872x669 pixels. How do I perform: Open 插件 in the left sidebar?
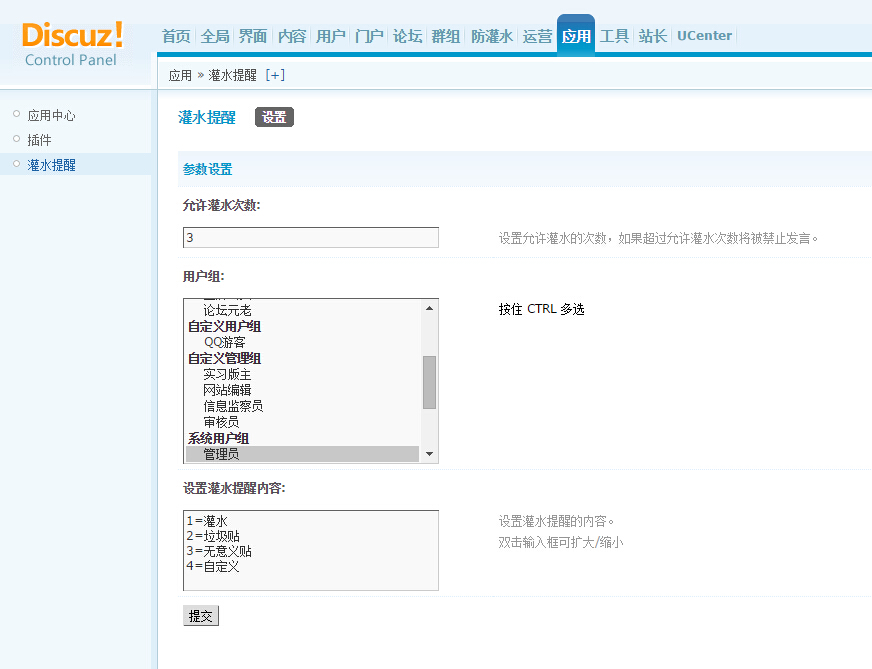(39, 140)
